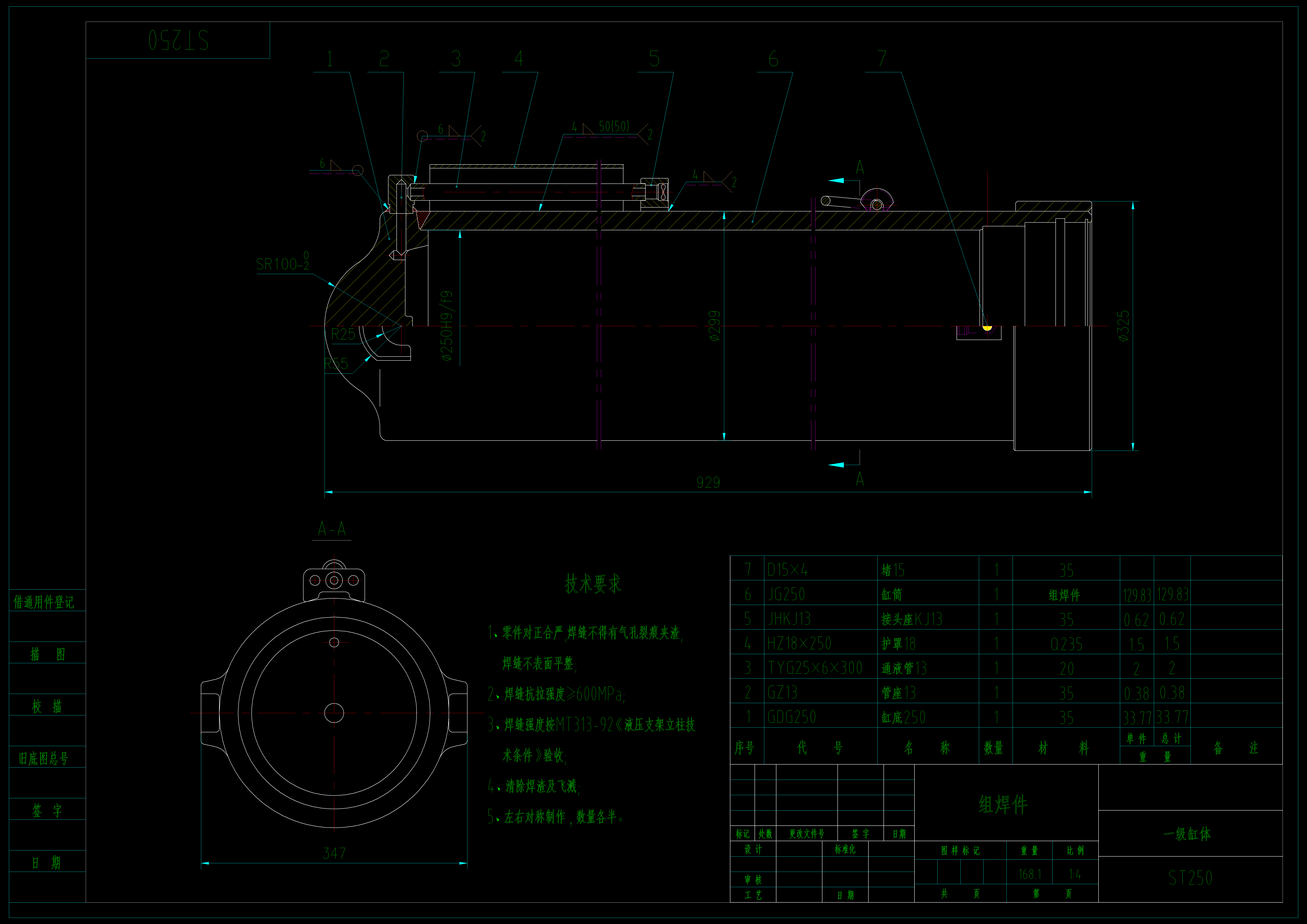Image resolution: width=1307 pixels, height=924 pixels.
Task: Select the "R25" radius dimension
Action: pyautogui.click(x=343, y=334)
